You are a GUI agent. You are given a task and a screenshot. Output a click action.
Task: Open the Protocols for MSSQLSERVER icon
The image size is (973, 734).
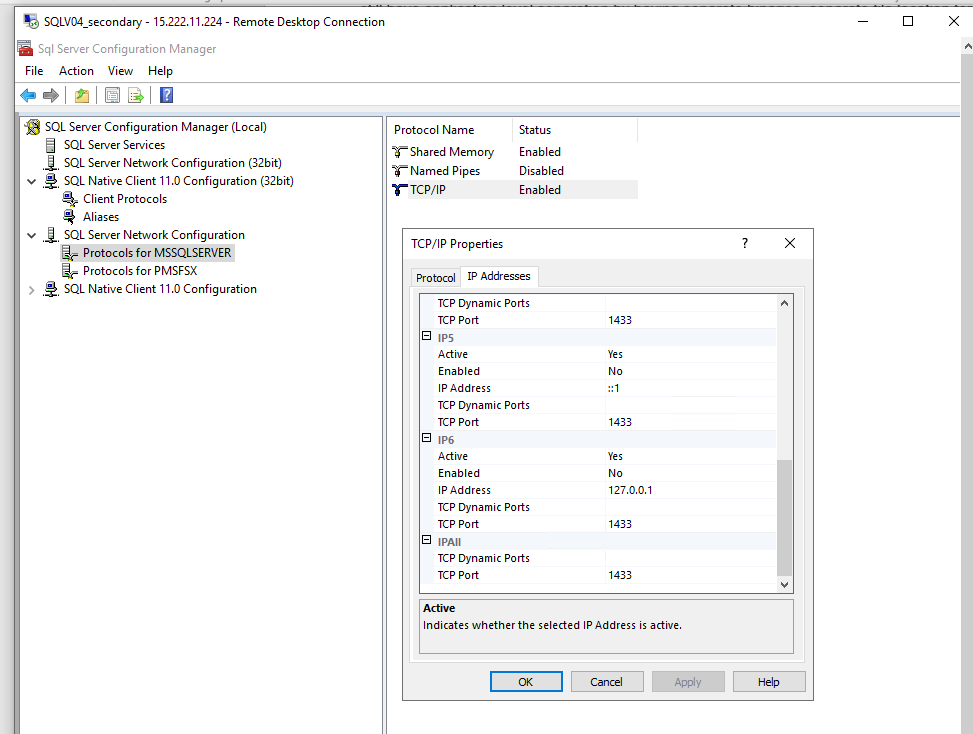[69, 252]
